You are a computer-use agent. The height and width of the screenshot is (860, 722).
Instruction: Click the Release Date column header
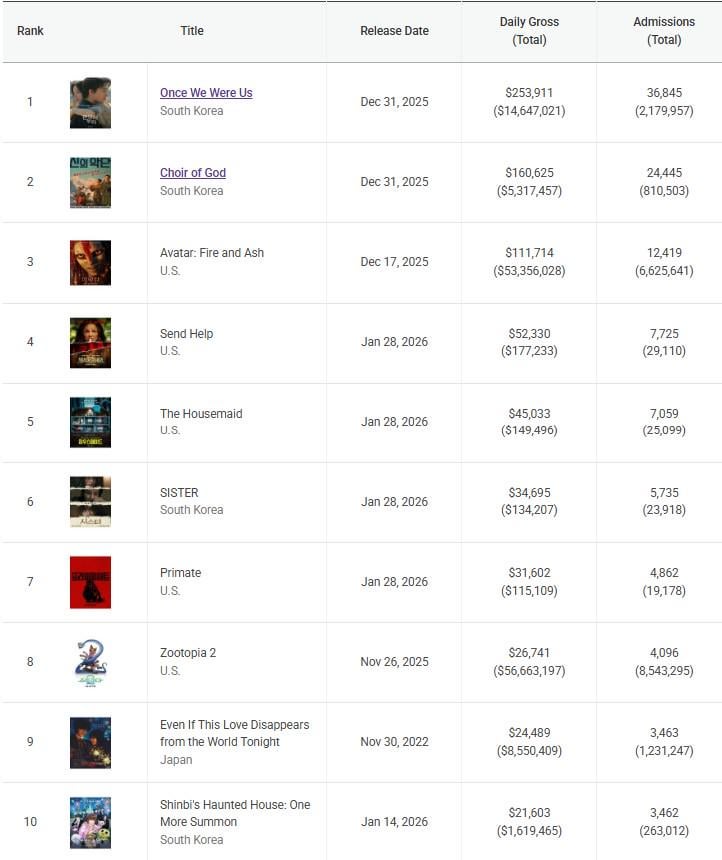(x=394, y=31)
